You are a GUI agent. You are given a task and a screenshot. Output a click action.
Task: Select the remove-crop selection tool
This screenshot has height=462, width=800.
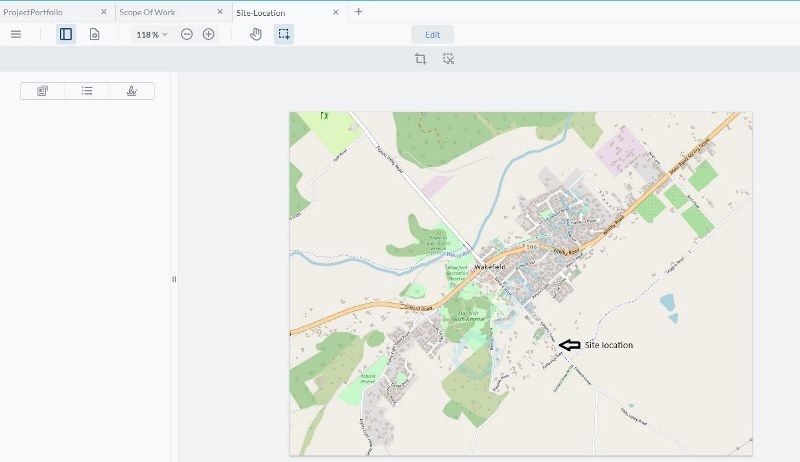449,59
